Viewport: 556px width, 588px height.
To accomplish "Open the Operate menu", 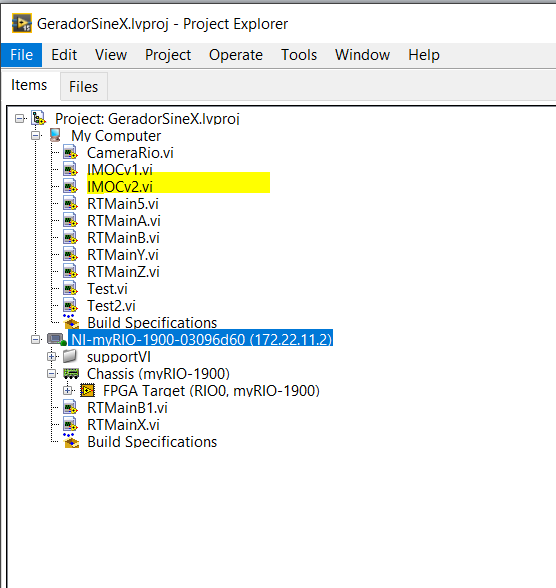I will [x=236, y=55].
